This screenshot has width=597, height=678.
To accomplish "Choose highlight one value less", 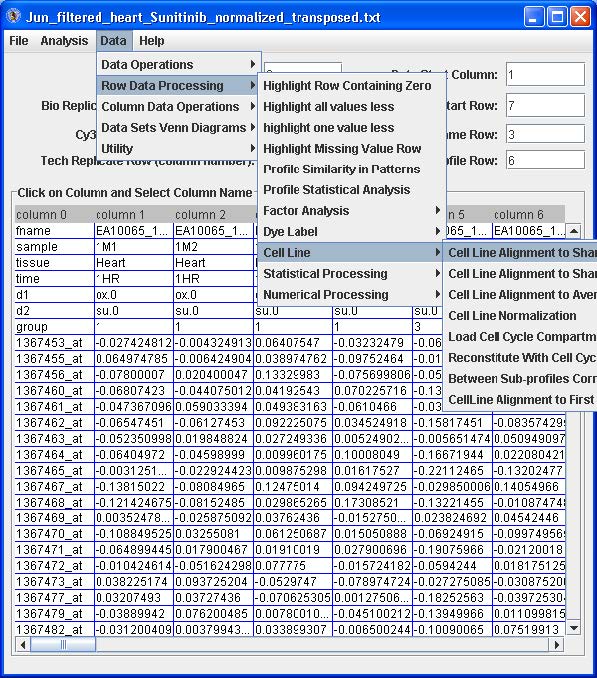I will click(351, 128).
